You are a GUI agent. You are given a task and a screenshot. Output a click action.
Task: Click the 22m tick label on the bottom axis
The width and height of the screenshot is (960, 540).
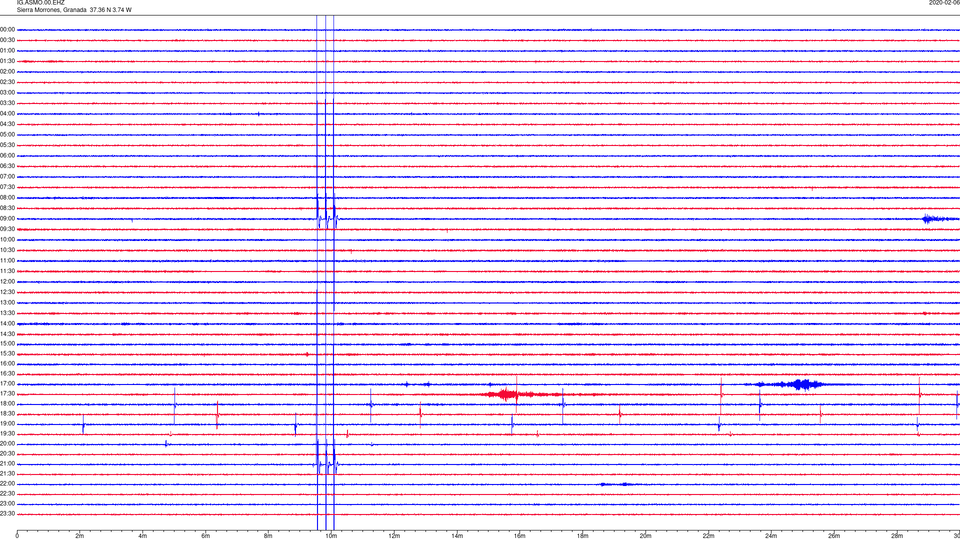click(x=708, y=536)
